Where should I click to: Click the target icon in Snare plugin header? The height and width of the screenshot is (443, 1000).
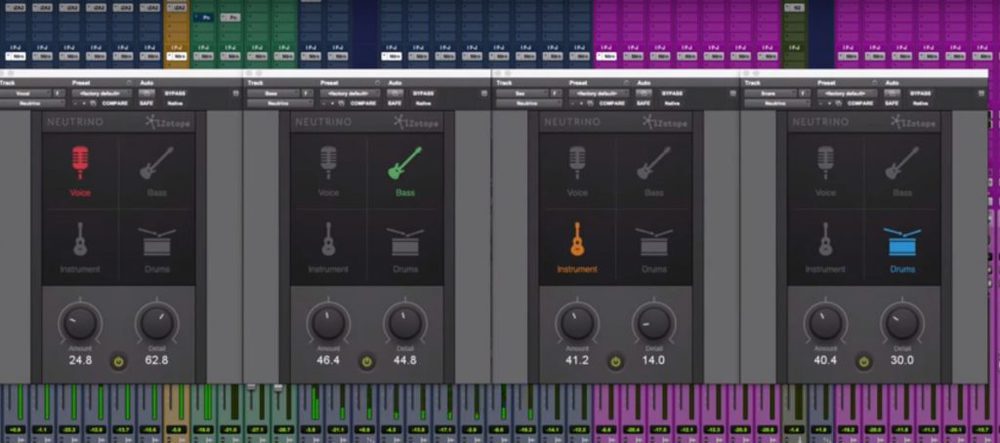[x=982, y=93]
